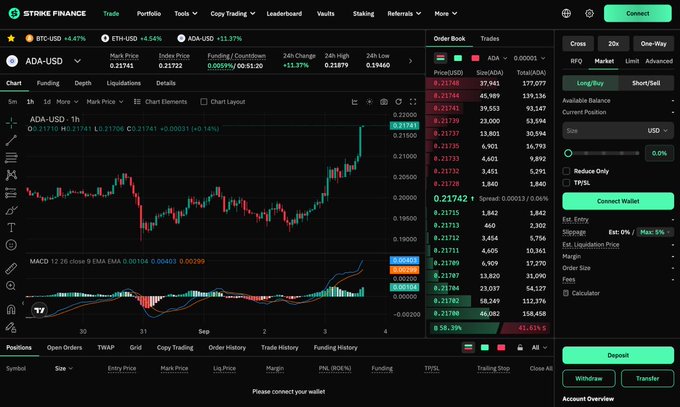680x407 pixels.
Task: Open the 20x leverage setting
Action: [x=613, y=44]
